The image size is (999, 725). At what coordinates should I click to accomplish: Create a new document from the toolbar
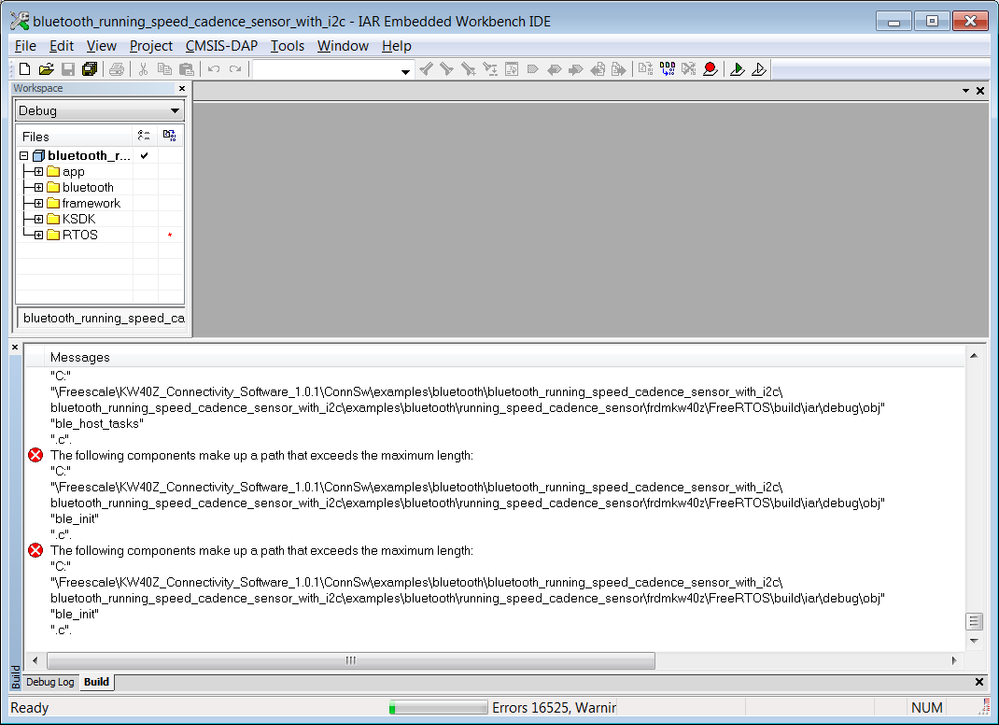tap(25, 69)
